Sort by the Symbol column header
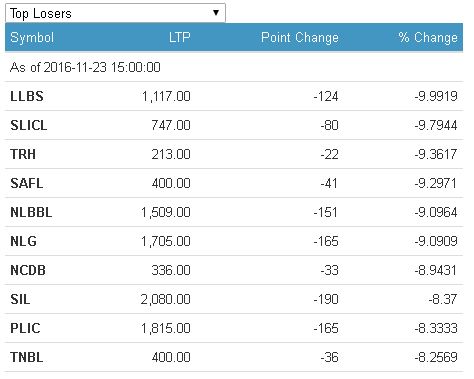The image size is (474, 379). (32, 37)
